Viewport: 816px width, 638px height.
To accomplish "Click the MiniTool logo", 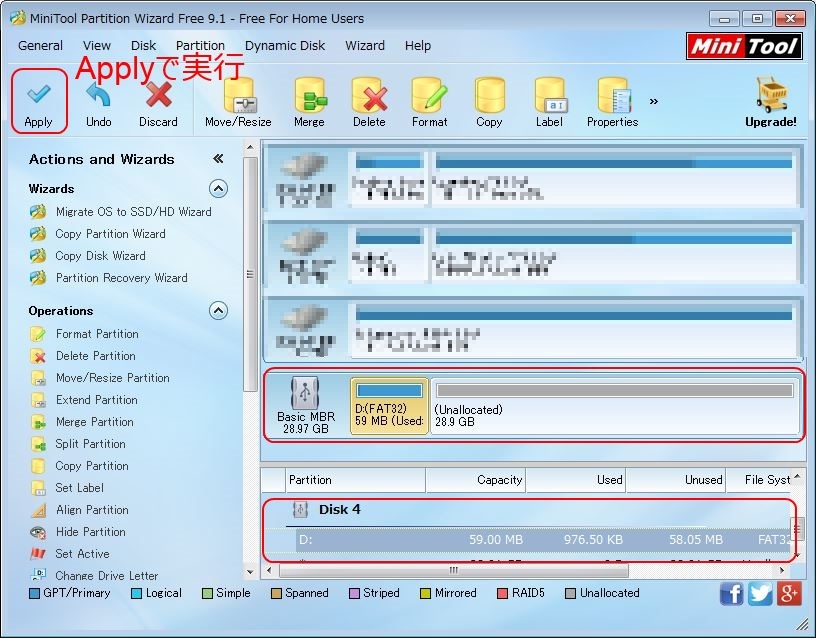I will point(744,46).
